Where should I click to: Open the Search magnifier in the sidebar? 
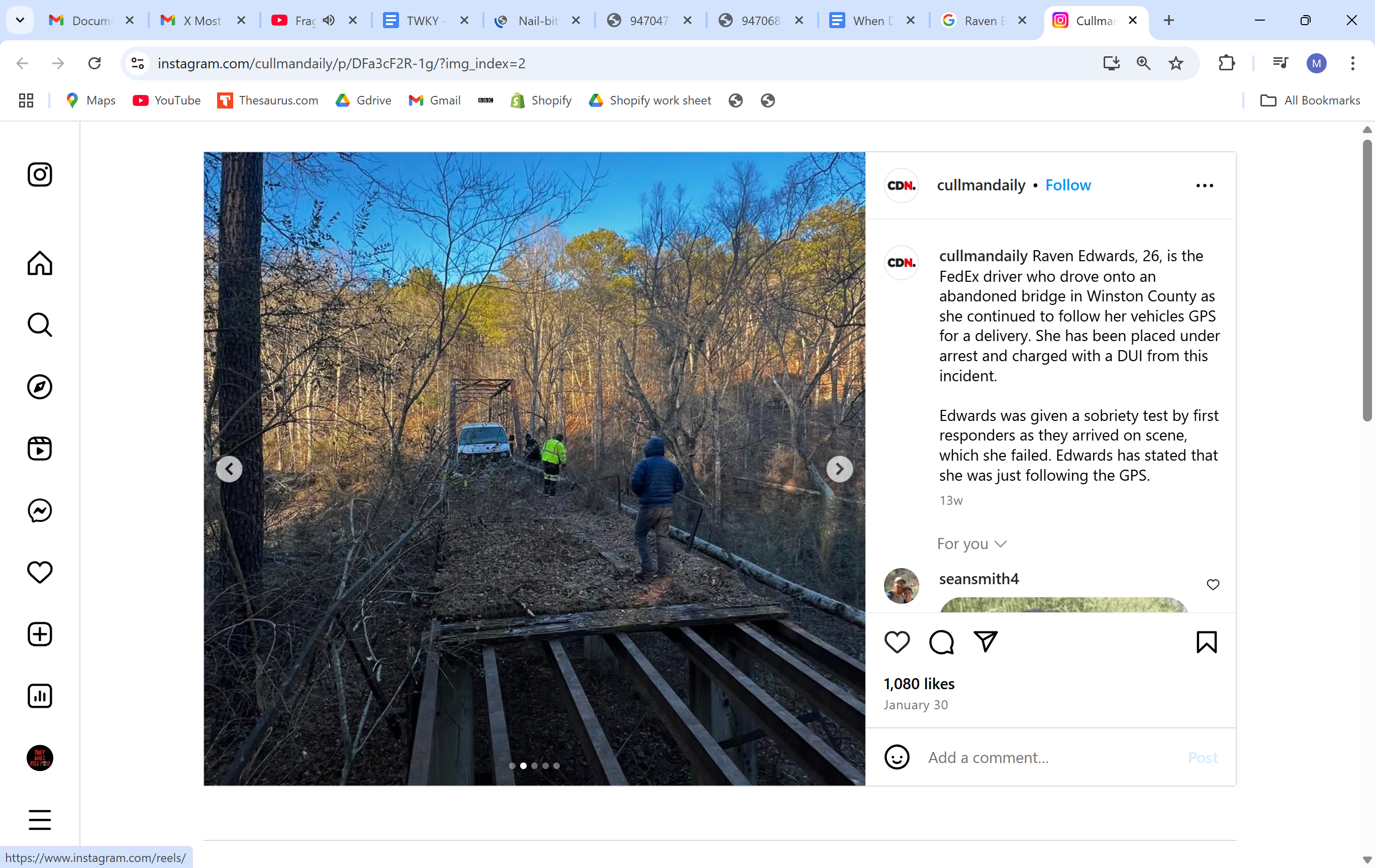39,325
